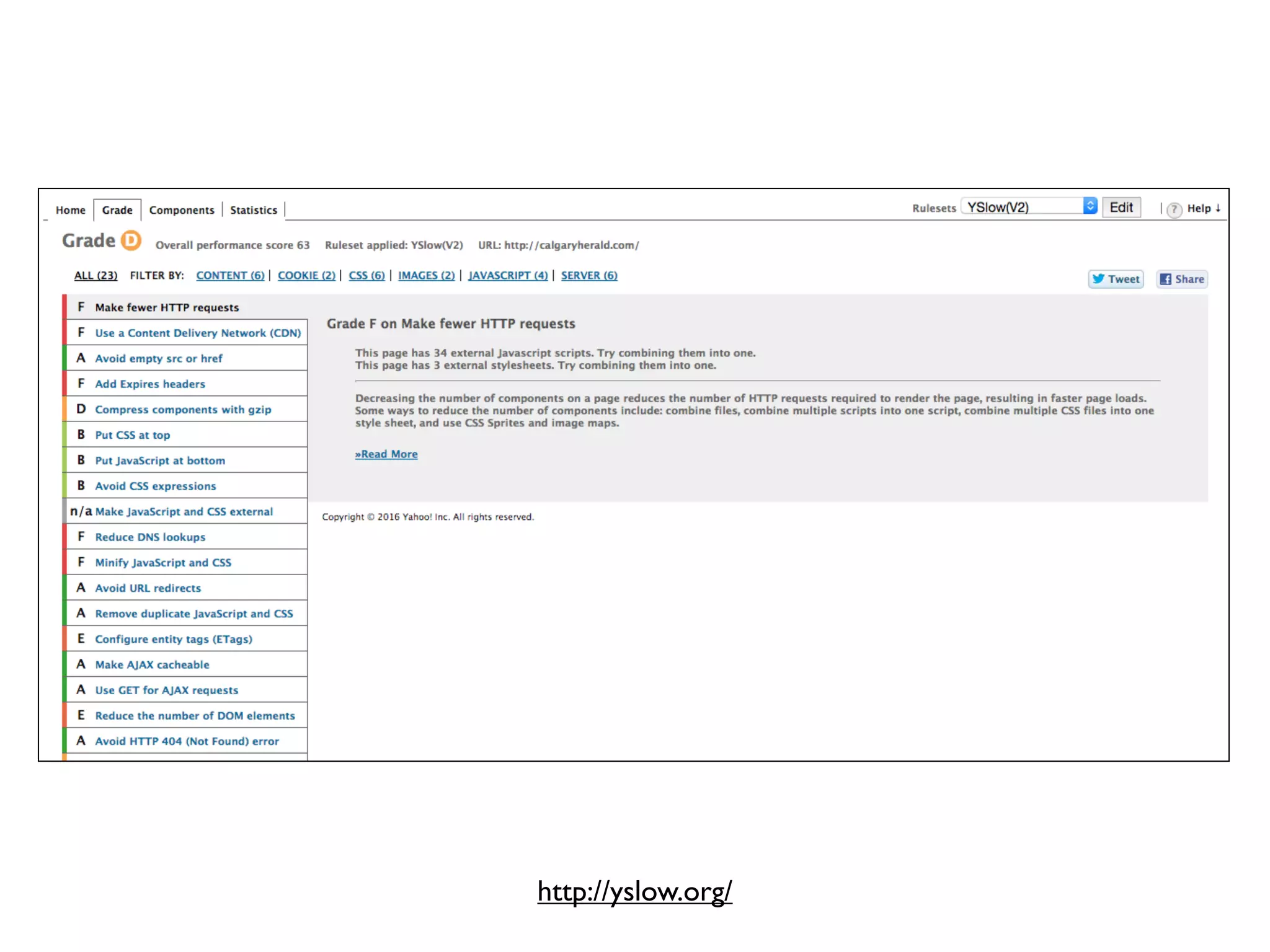This screenshot has width=1270, height=952.
Task: Click Overall performance score 63 text
Action: tap(233, 245)
